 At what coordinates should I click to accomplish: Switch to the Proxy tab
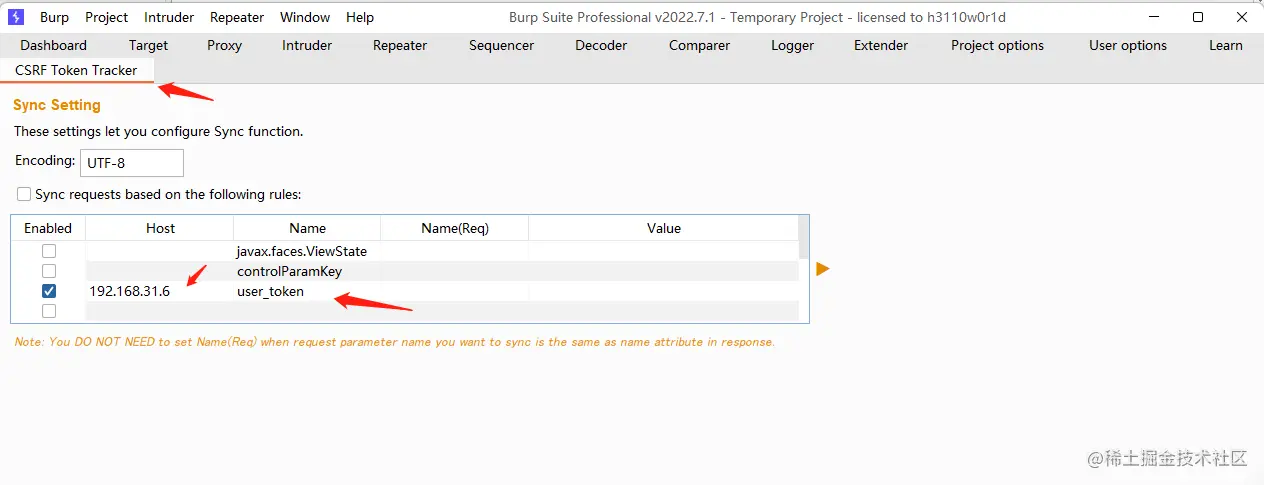(x=225, y=45)
